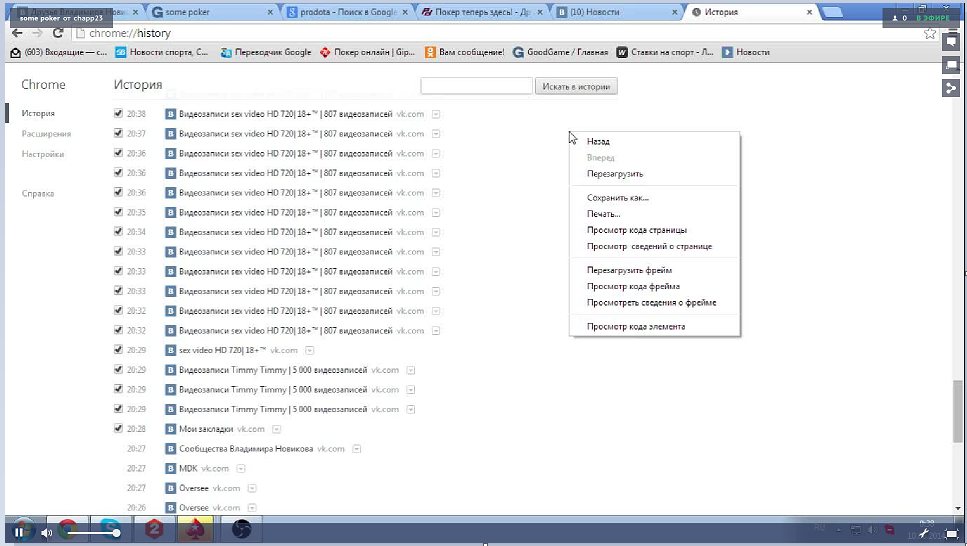The width and height of the screenshot is (967, 546).
Task: Uncheck the 20:38 history entry checkbox
Action: tap(118, 114)
